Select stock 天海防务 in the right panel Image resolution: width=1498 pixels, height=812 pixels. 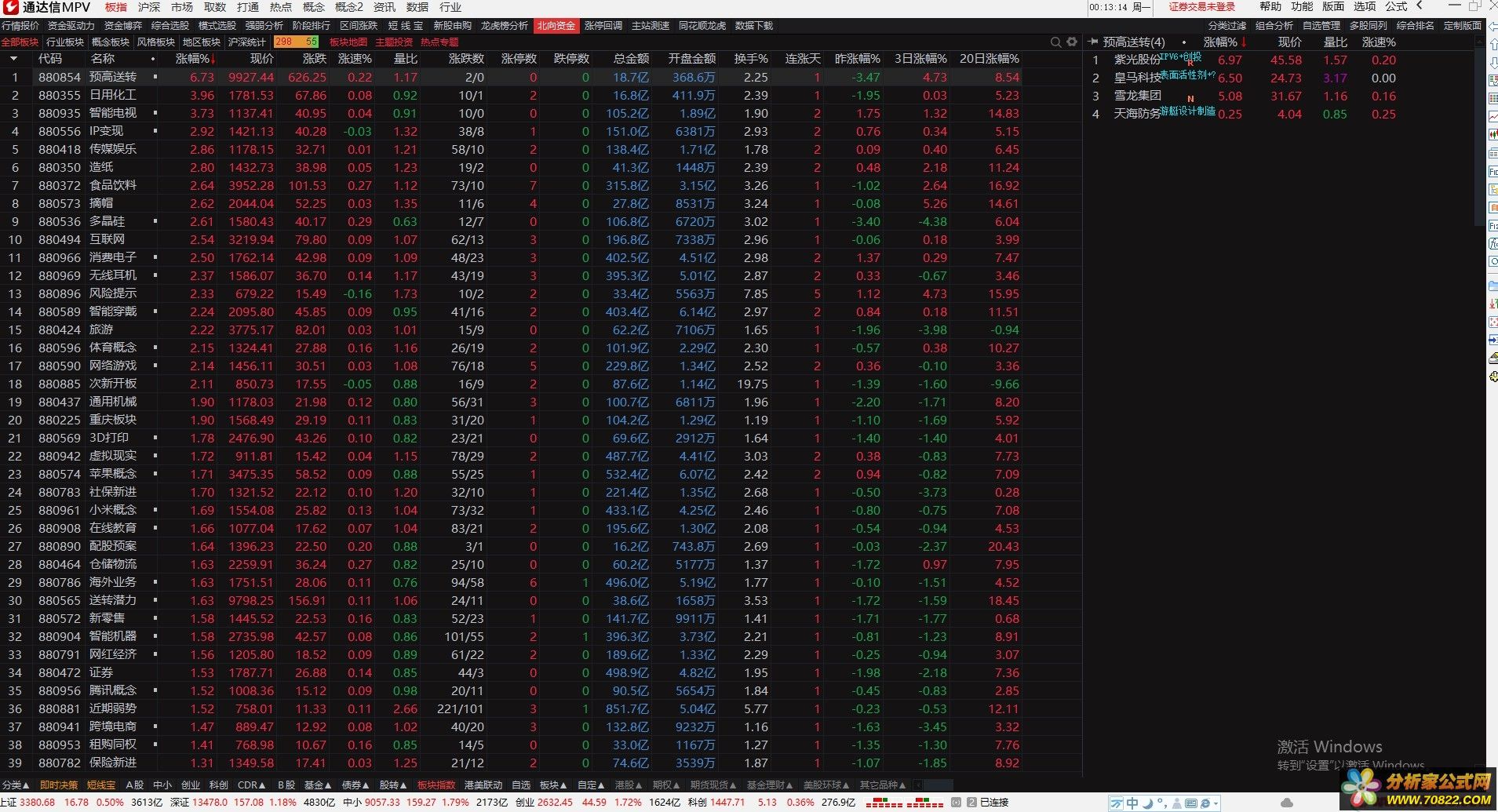pyautogui.click(x=1137, y=114)
